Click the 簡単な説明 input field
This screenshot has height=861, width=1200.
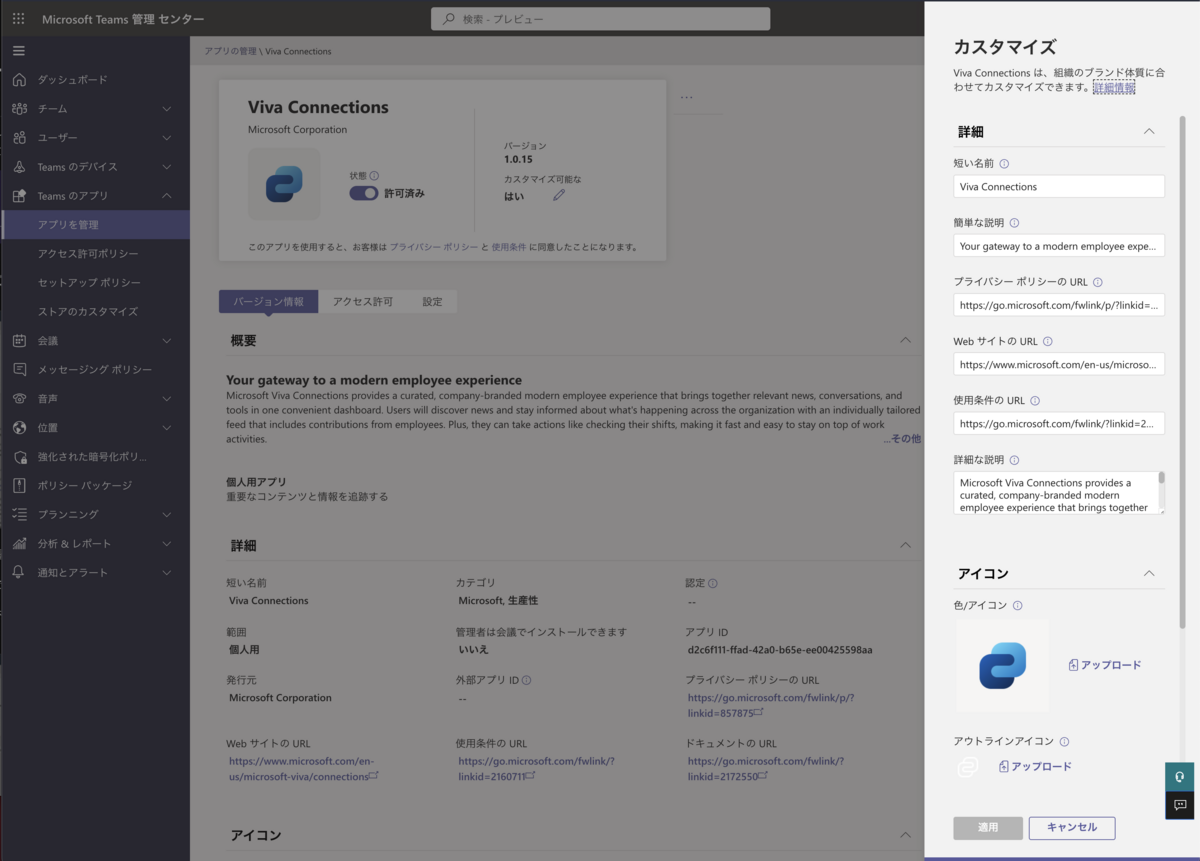tap(1059, 246)
